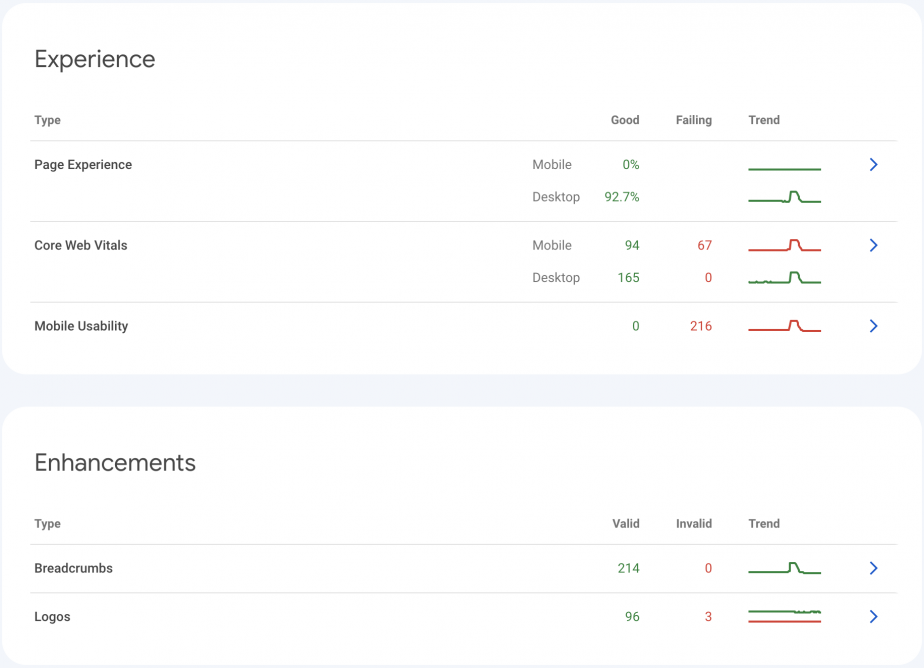Open the Page Experience row

463,181
